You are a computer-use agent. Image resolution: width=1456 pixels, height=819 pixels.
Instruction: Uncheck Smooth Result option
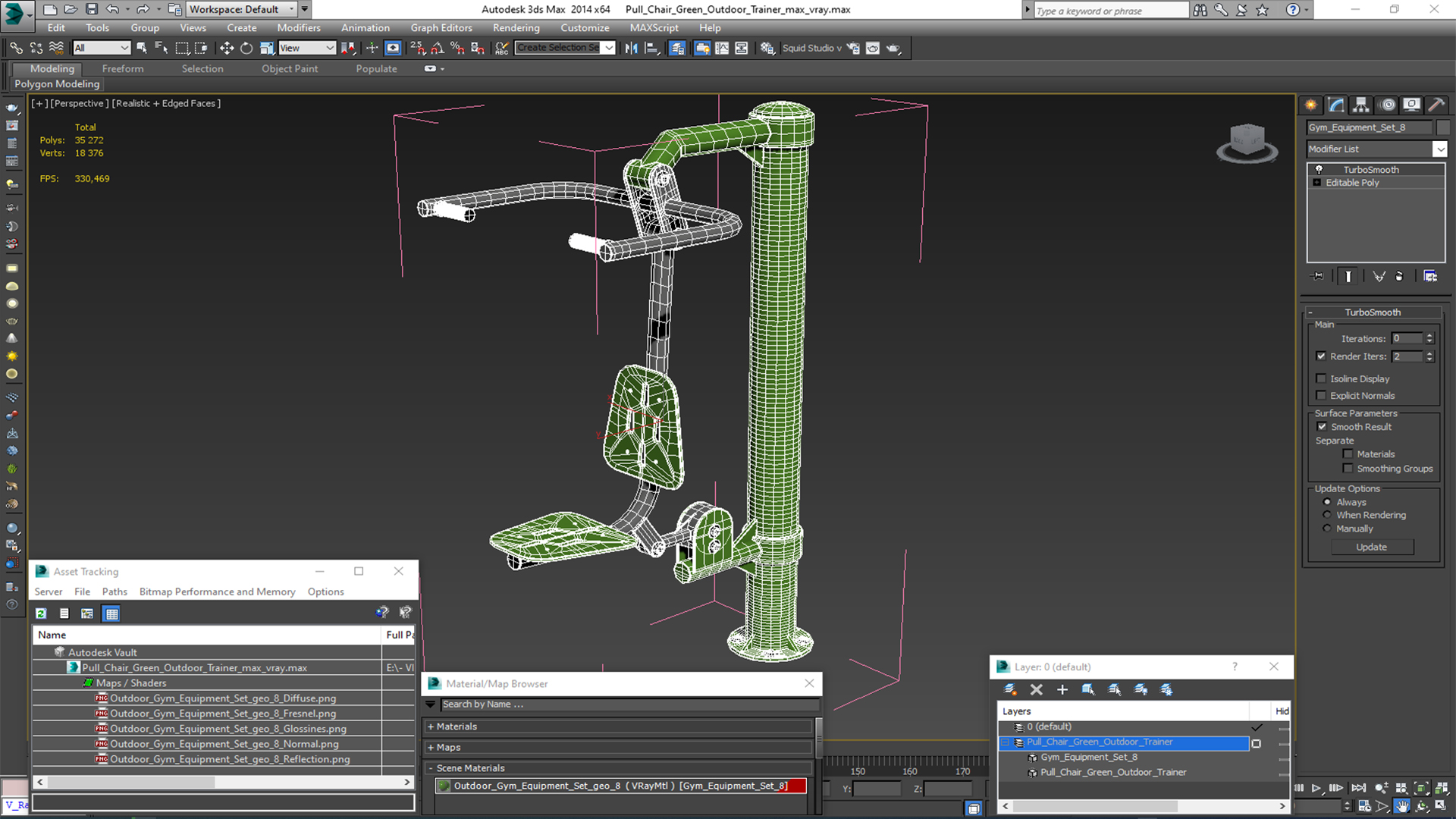click(1322, 427)
